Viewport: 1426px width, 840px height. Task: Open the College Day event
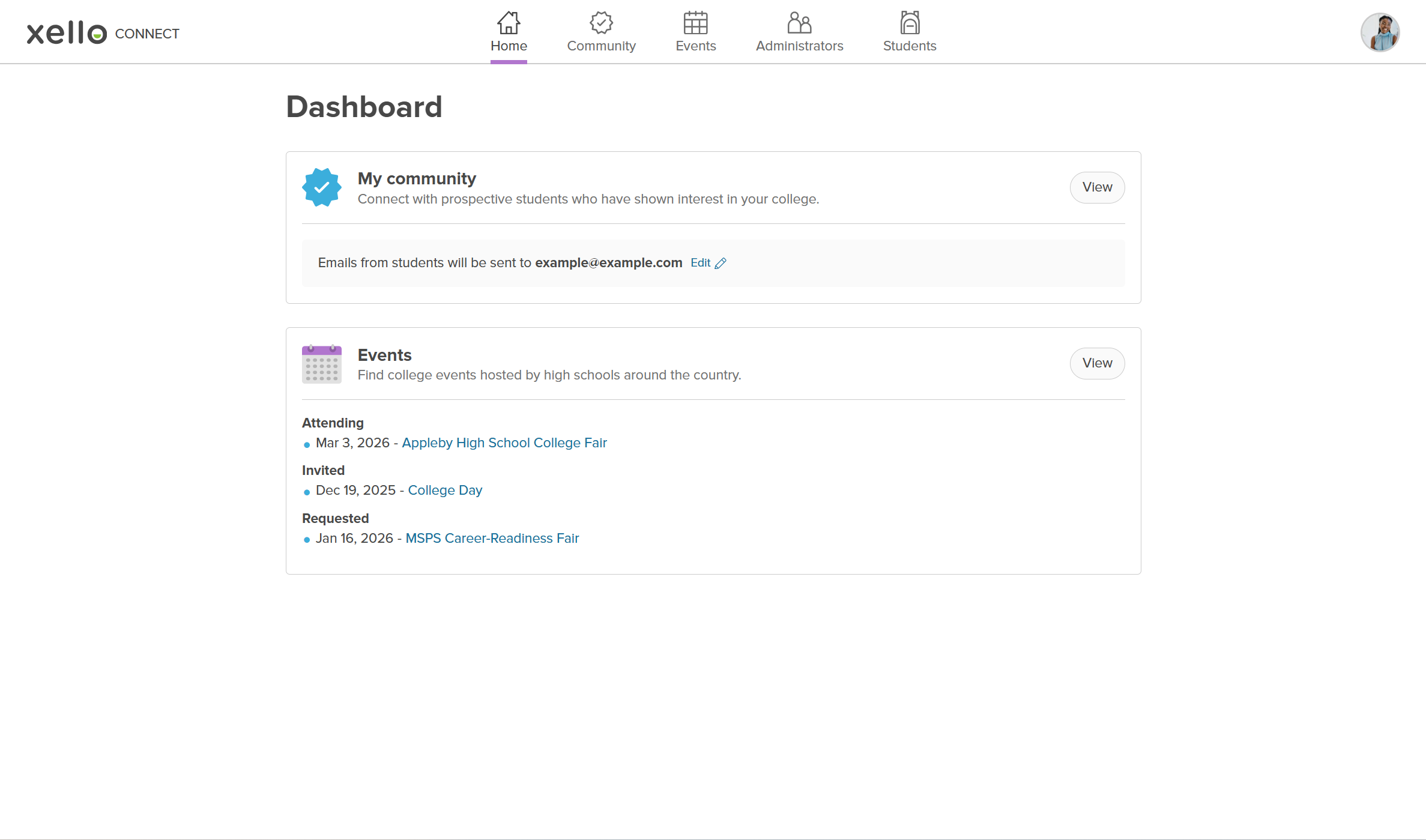pos(444,490)
